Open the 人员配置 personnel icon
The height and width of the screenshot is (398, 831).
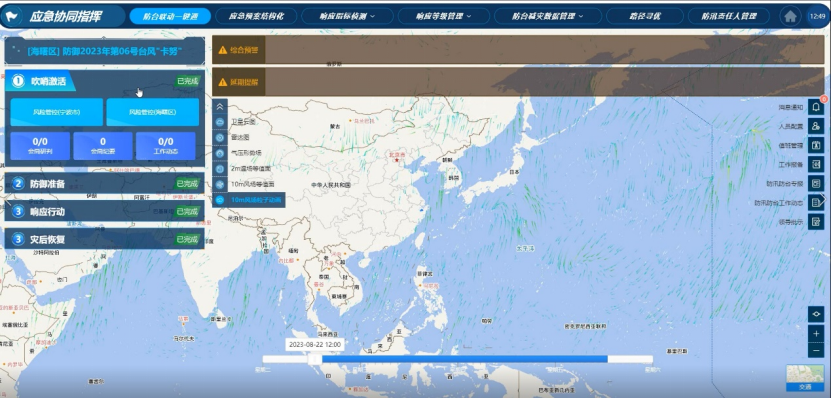tap(816, 126)
